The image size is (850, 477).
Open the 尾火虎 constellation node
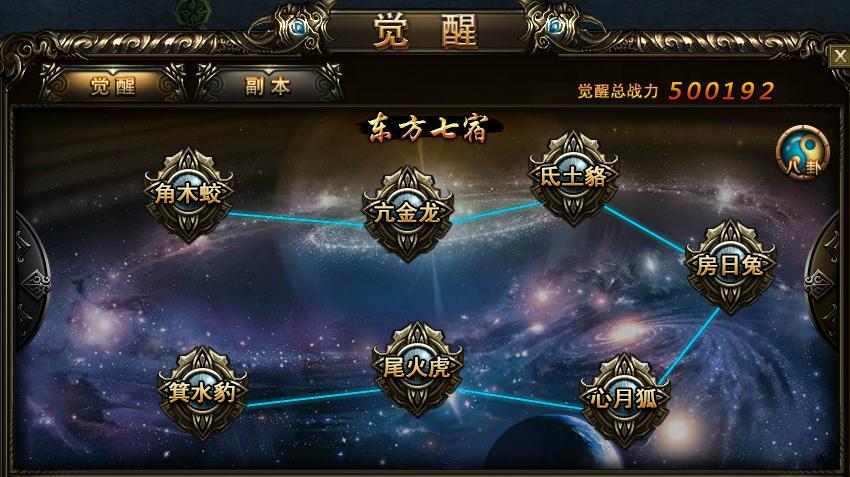(418, 369)
